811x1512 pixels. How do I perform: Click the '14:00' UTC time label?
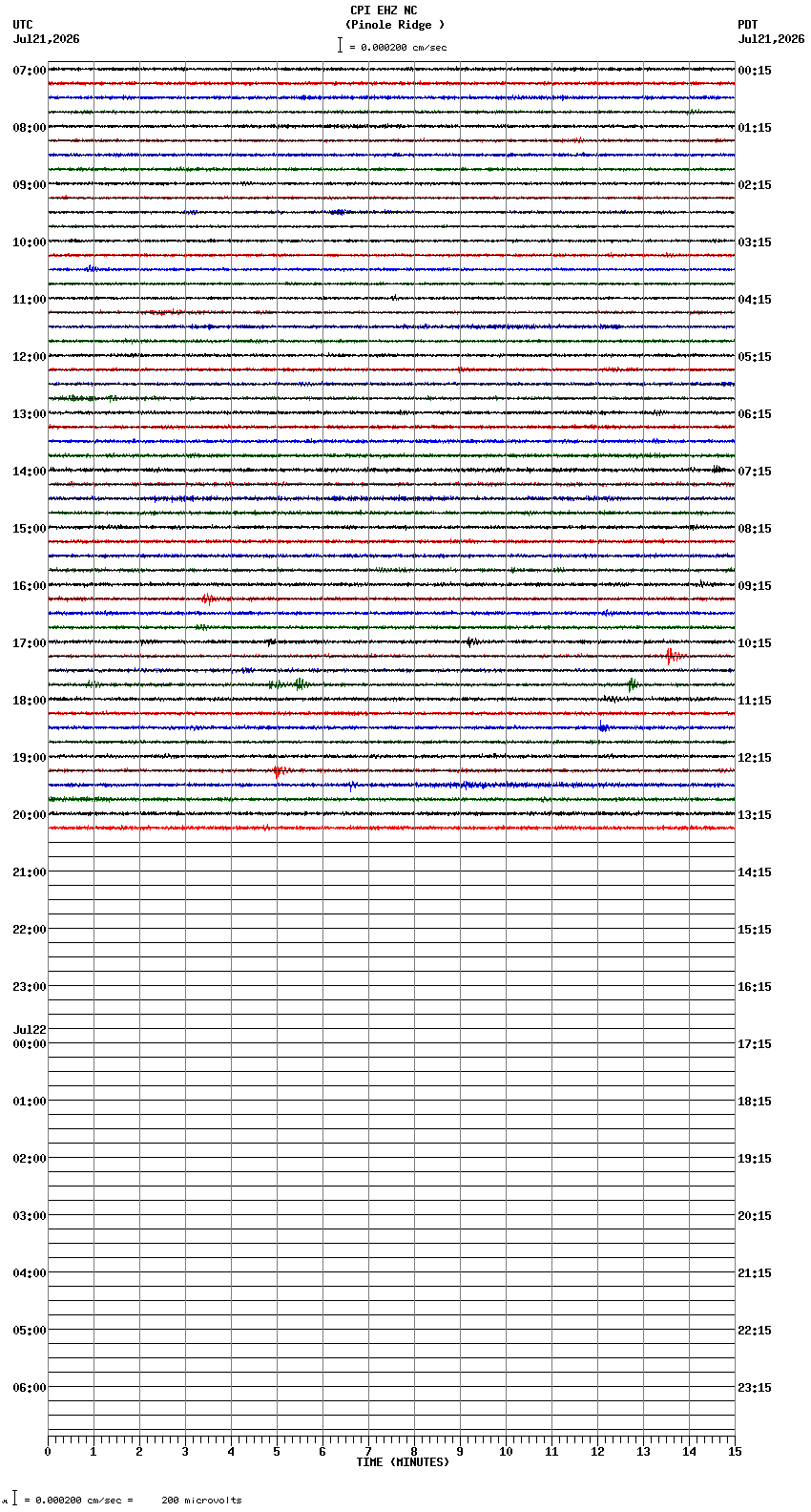point(30,472)
